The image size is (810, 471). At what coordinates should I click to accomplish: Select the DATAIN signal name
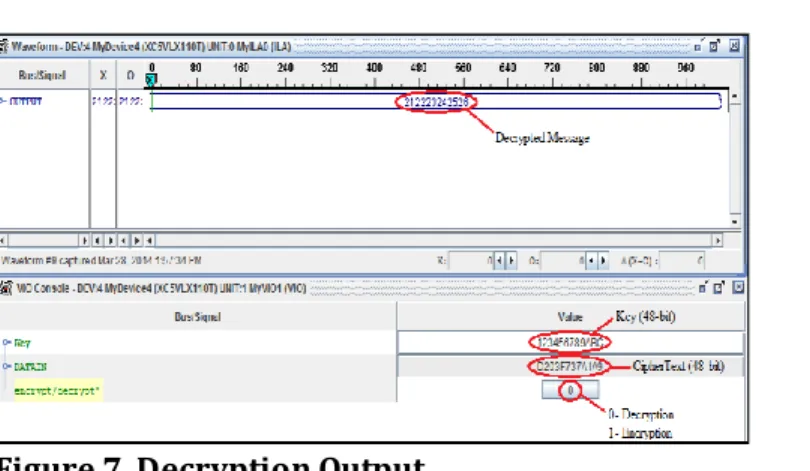(x=30, y=367)
